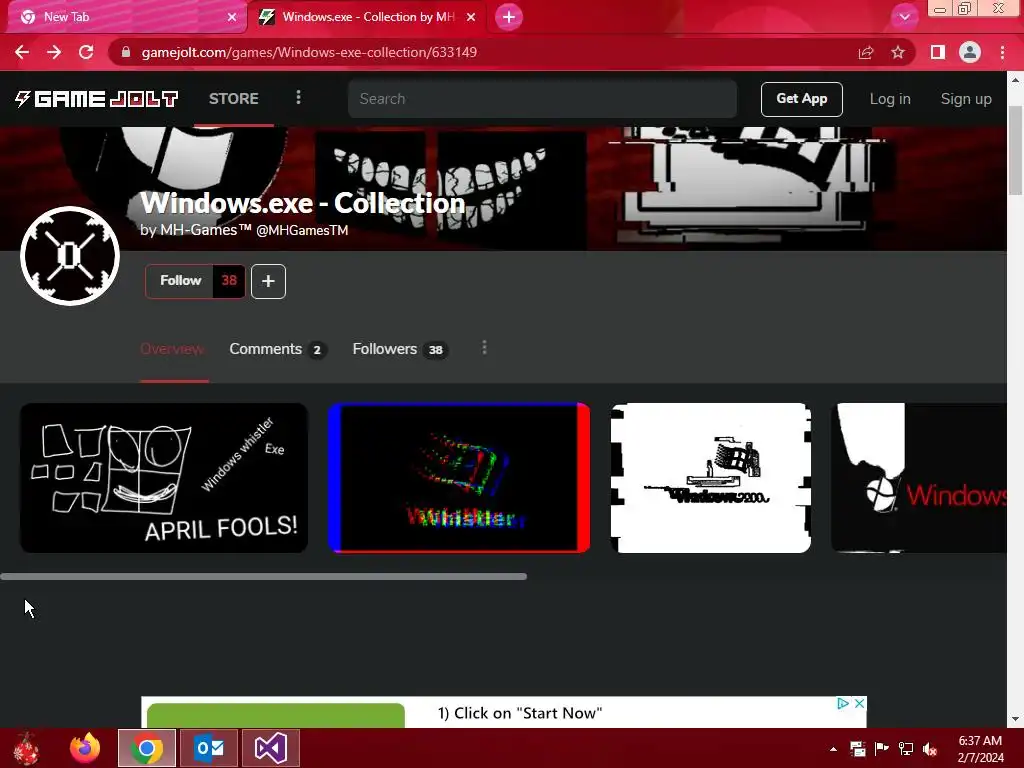Click the Action Center flag icon
1024x768 pixels.
882,748
